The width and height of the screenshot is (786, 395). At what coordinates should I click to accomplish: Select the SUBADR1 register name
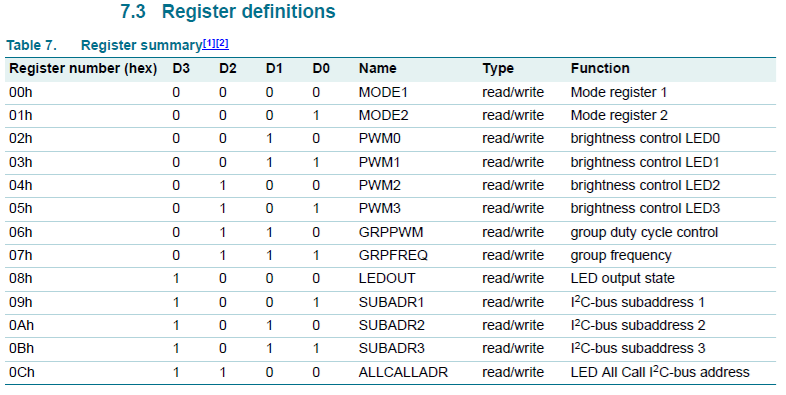point(391,303)
